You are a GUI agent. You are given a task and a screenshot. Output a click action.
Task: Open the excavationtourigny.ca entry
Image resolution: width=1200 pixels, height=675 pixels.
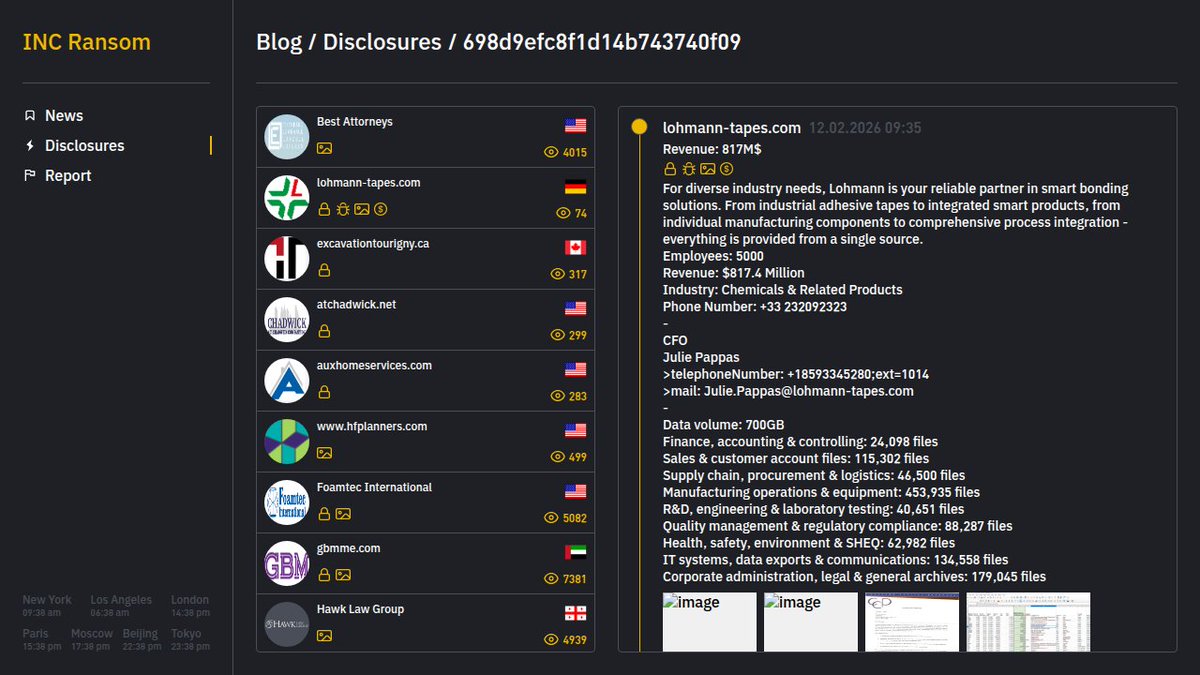click(426, 259)
